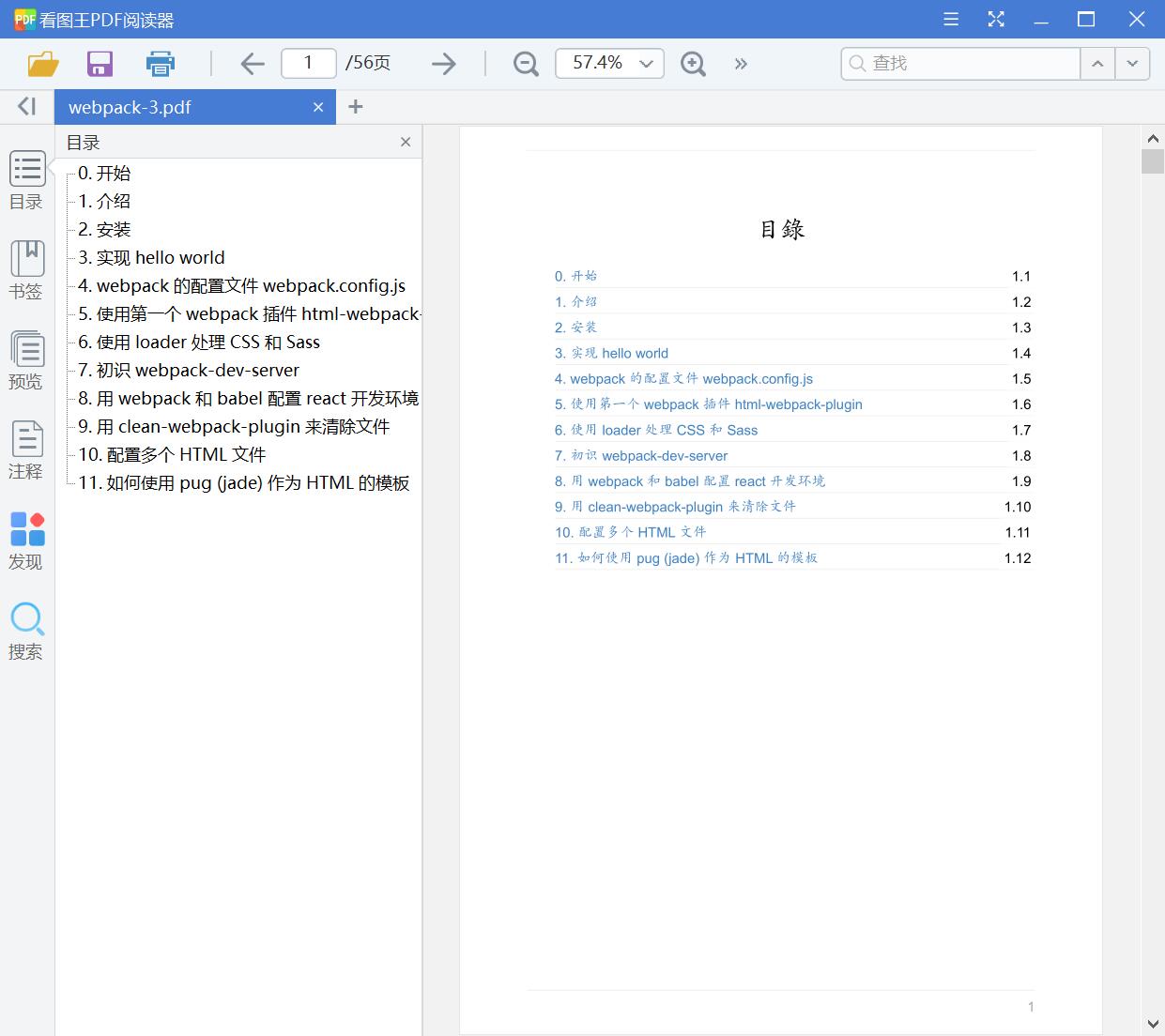Print the PDF using the printer icon
The height and width of the screenshot is (1036, 1165).
click(x=161, y=63)
